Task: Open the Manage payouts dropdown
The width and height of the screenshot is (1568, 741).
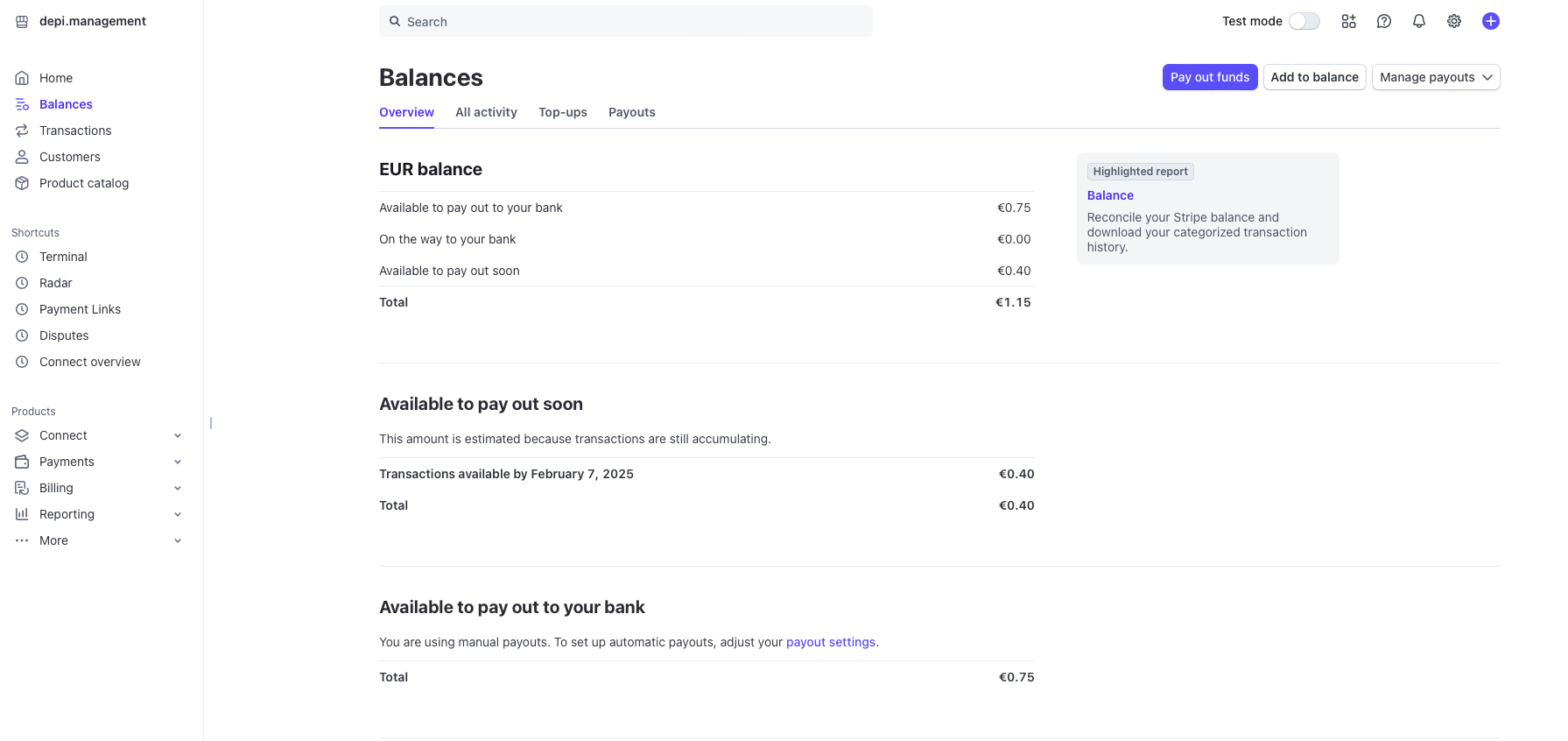Action: [1436, 77]
